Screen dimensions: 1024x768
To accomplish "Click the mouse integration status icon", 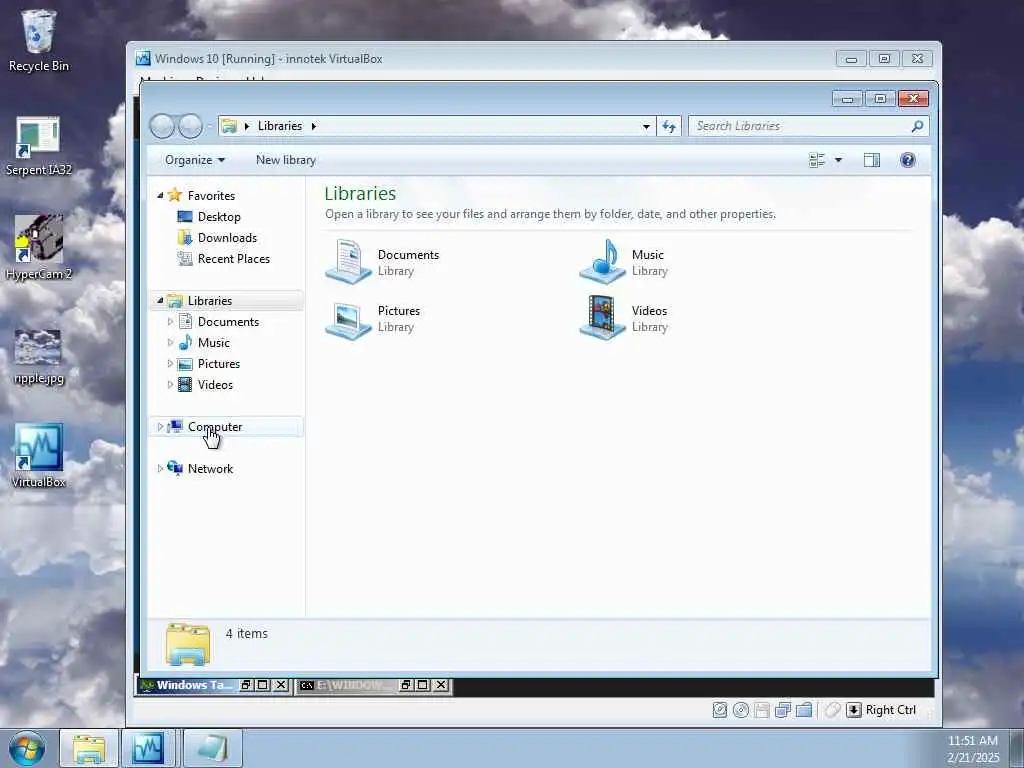I will [x=832, y=710].
